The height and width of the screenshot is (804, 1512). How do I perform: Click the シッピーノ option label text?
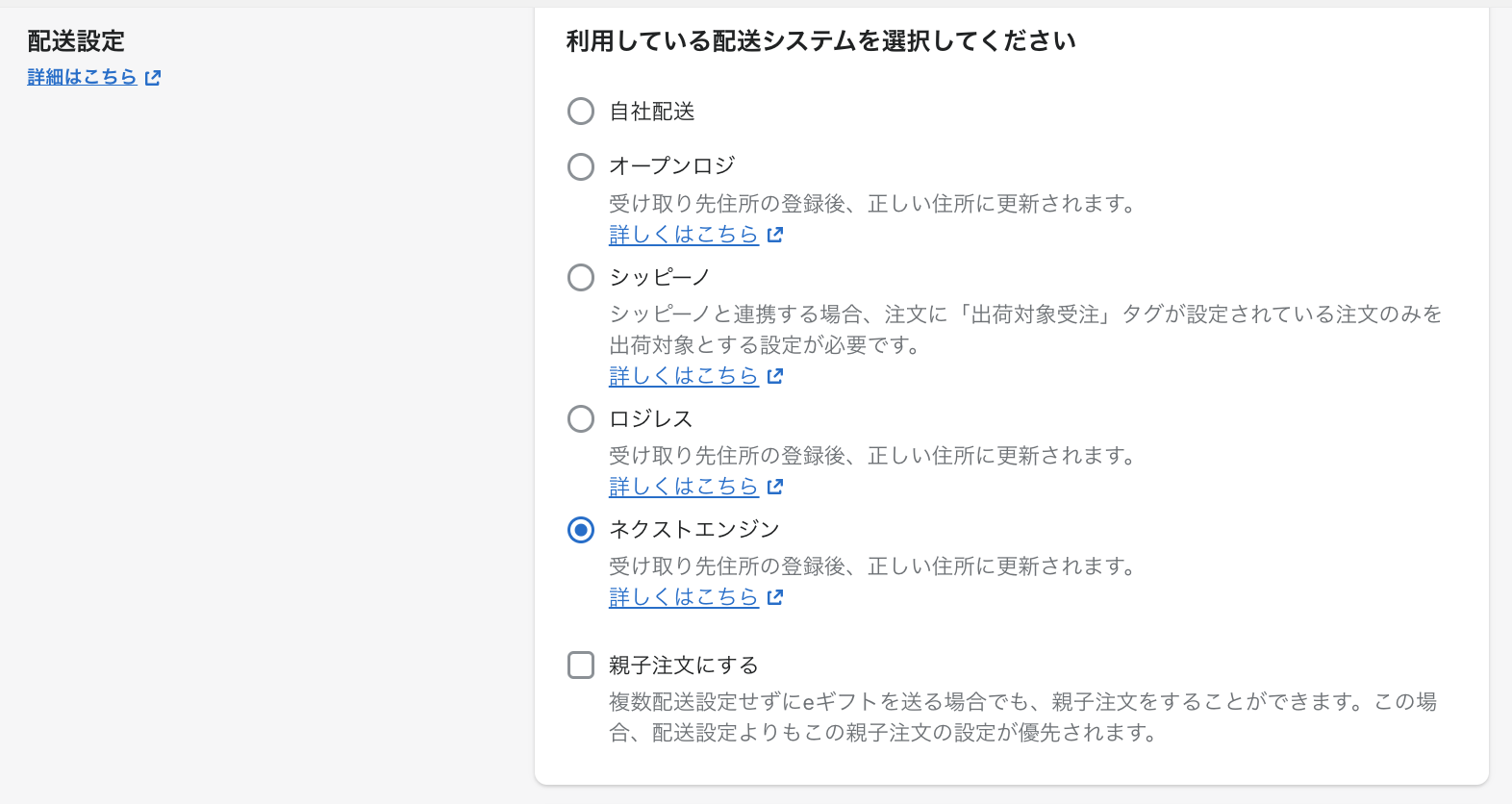tap(660, 278)
